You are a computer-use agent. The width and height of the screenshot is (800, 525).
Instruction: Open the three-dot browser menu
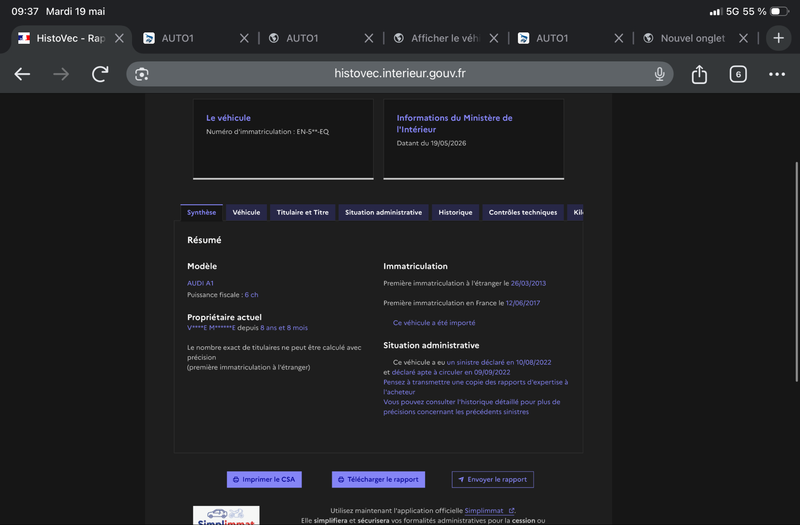point(777,74)
